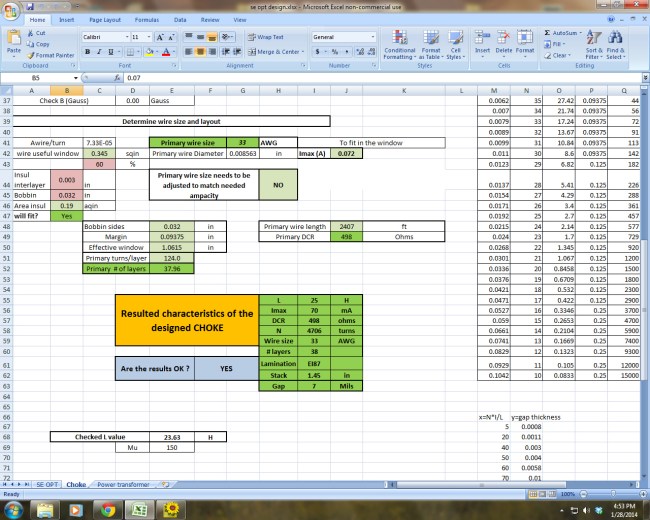Click the Paste icon in Clipboard group
This screenshot has height=520, width=650.
(x=14, y=40)
